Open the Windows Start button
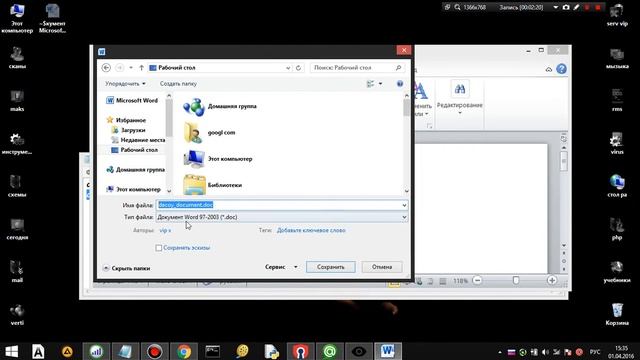The width and height of the screenshot is (640, 360). point(11,351)
